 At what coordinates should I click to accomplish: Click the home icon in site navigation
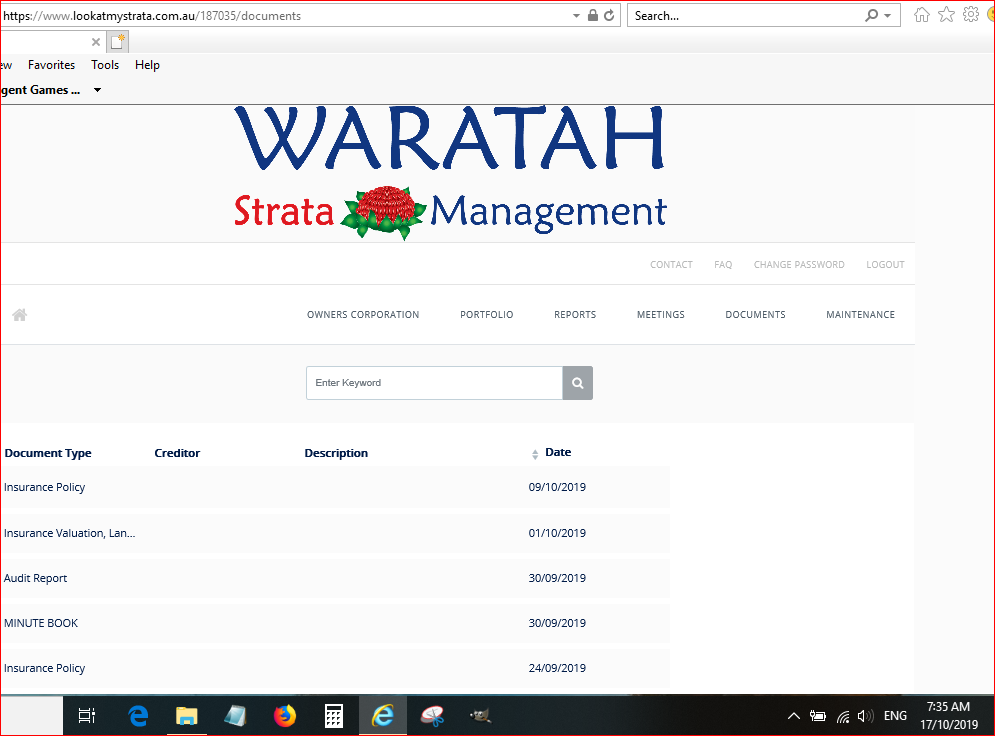[x=20, y=315]
